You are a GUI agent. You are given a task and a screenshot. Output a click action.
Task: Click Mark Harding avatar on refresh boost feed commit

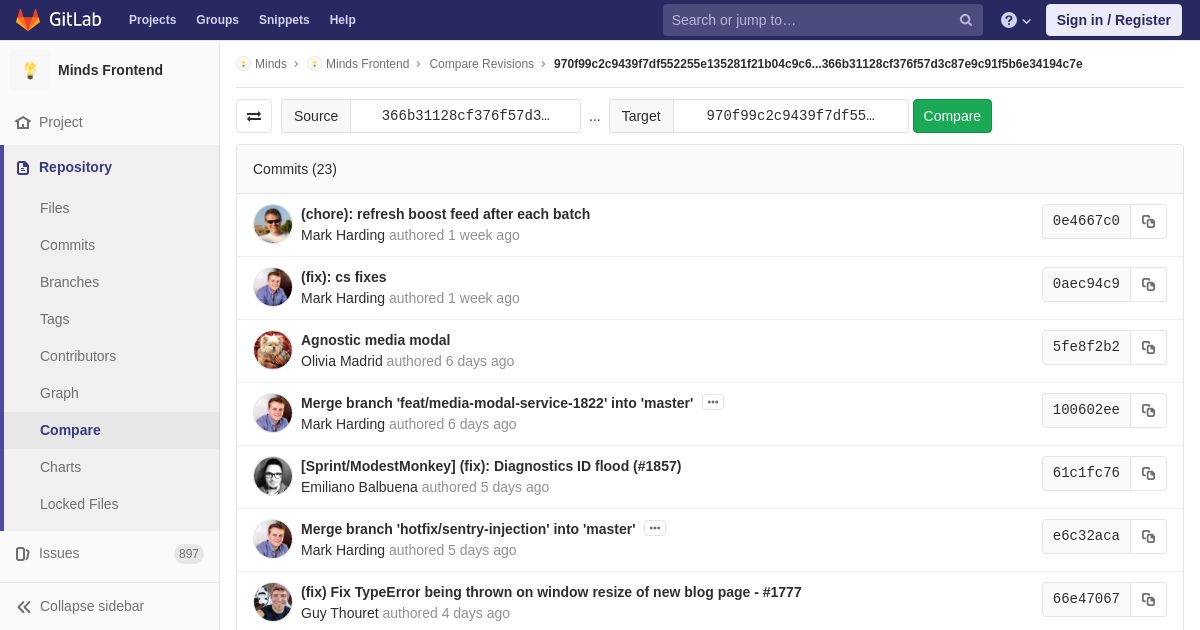click(x=273, y=224)
